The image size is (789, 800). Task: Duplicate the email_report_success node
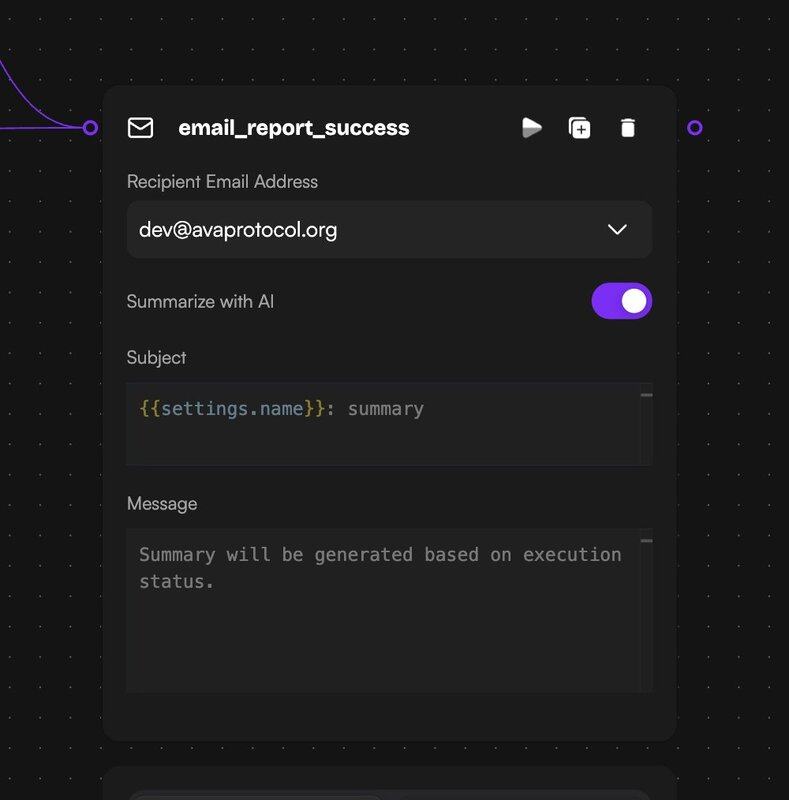tap(580, 128)
